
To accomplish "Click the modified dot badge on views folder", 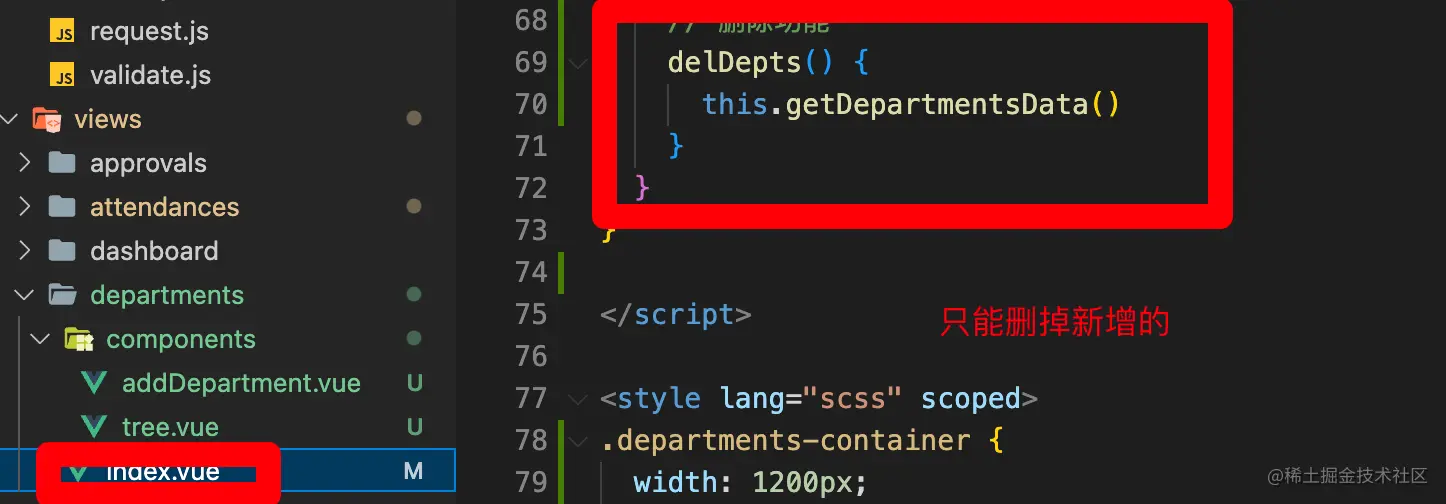I will pos(414,119).
